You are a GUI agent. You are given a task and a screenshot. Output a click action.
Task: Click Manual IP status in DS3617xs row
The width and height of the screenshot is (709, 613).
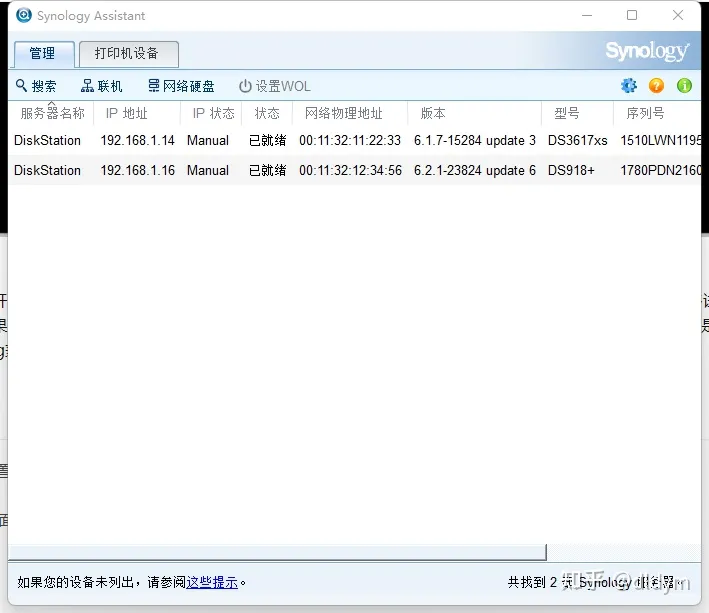[x=208, y=141]
